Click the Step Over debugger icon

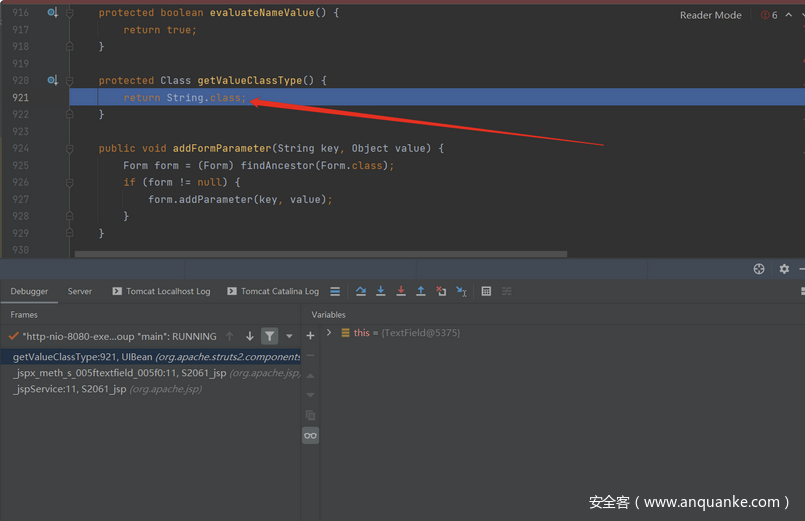click(x=361, y=291)
